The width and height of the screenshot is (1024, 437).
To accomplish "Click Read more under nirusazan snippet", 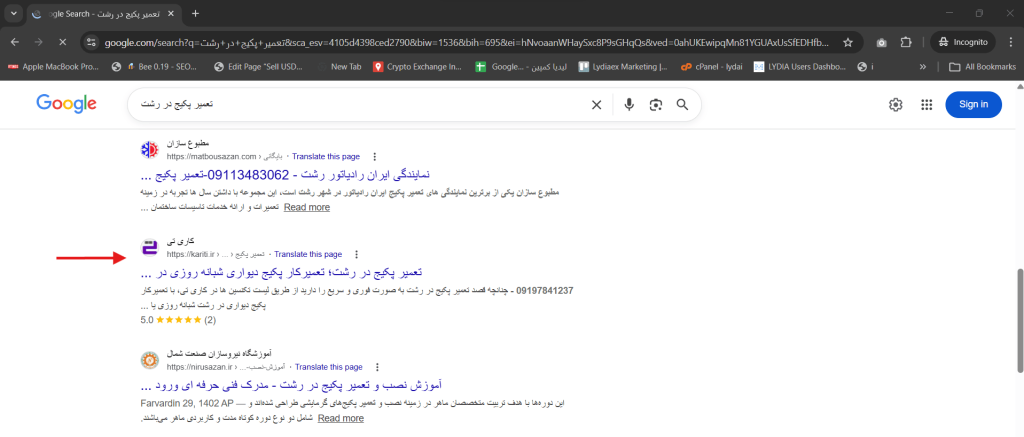I will (x=341, y=418).
